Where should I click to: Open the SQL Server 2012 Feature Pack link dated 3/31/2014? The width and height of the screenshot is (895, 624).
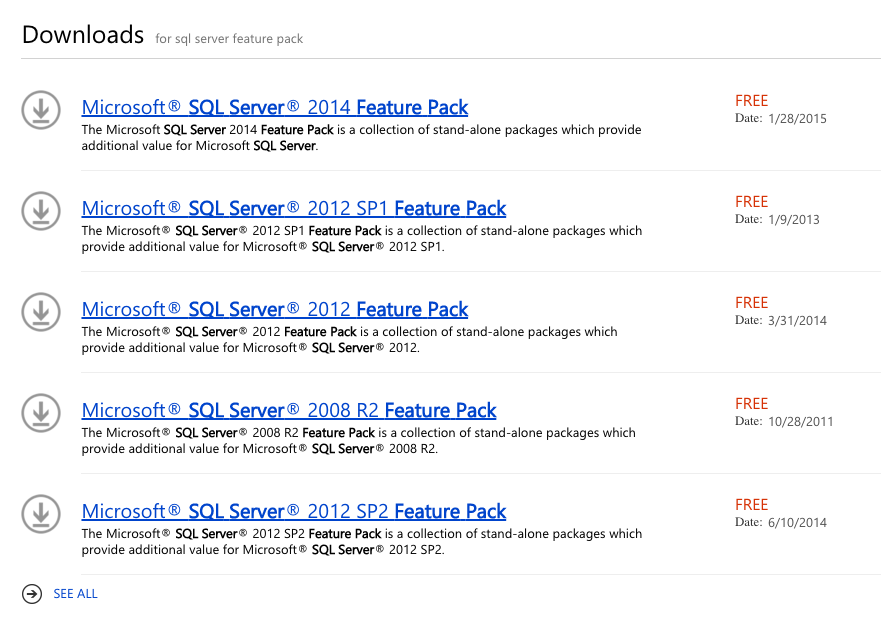(x=275, y=309)
